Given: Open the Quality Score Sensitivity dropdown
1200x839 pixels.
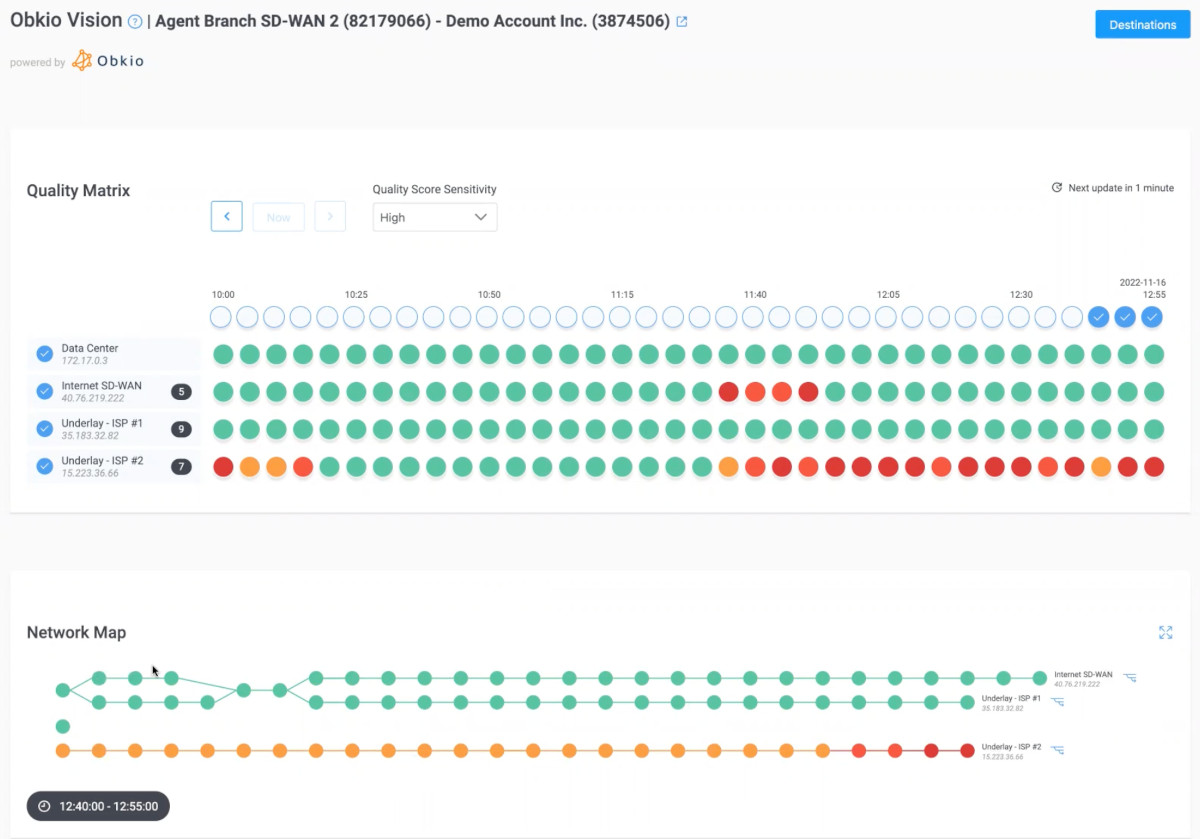Looking at the screenshot, I should click(434, 217).
